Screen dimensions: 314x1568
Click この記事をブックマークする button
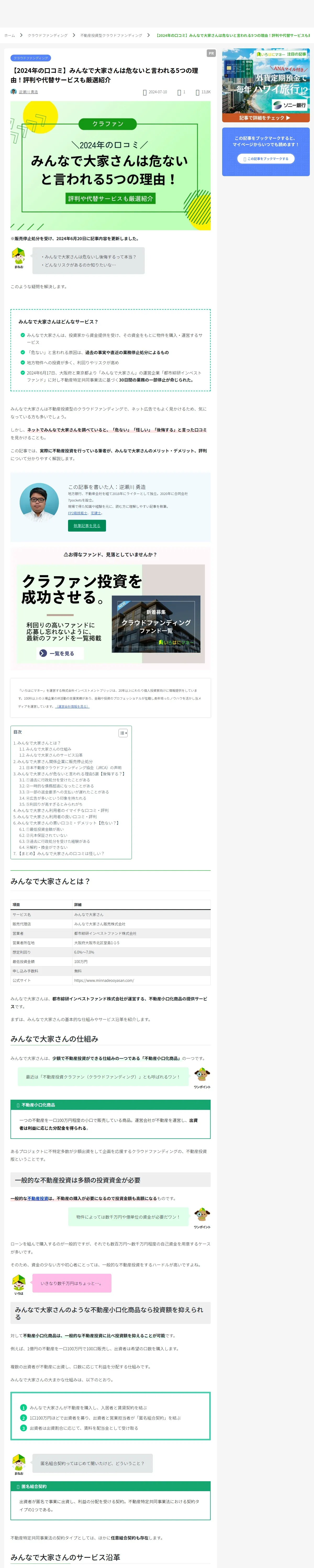tap(266, 159)
